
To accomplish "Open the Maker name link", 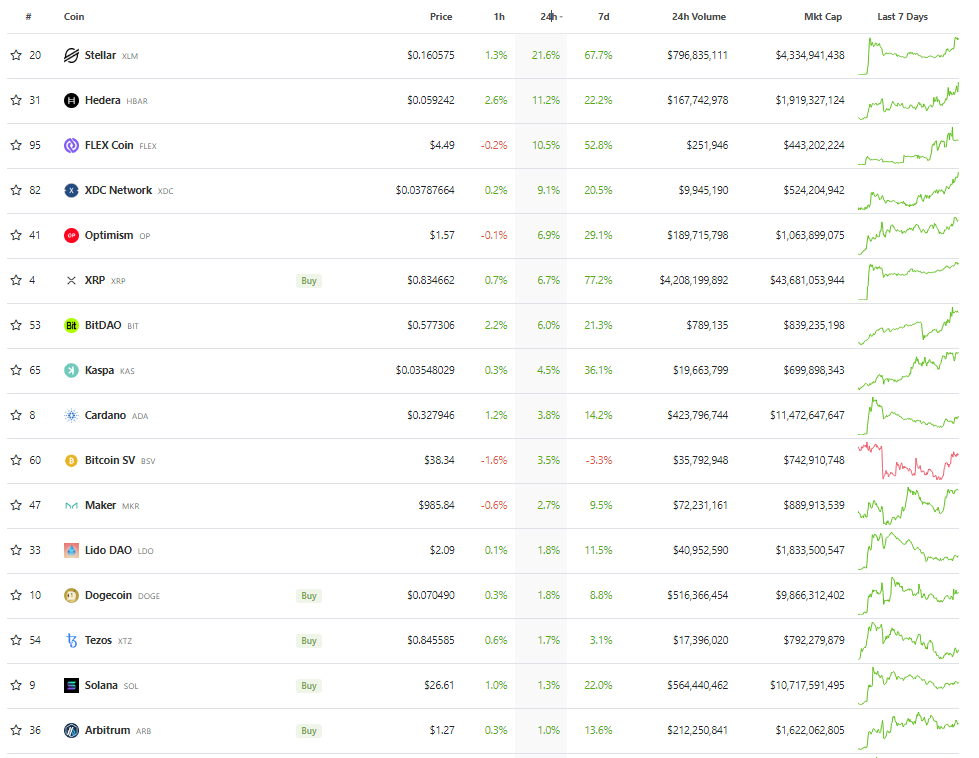I will point(100,505).
